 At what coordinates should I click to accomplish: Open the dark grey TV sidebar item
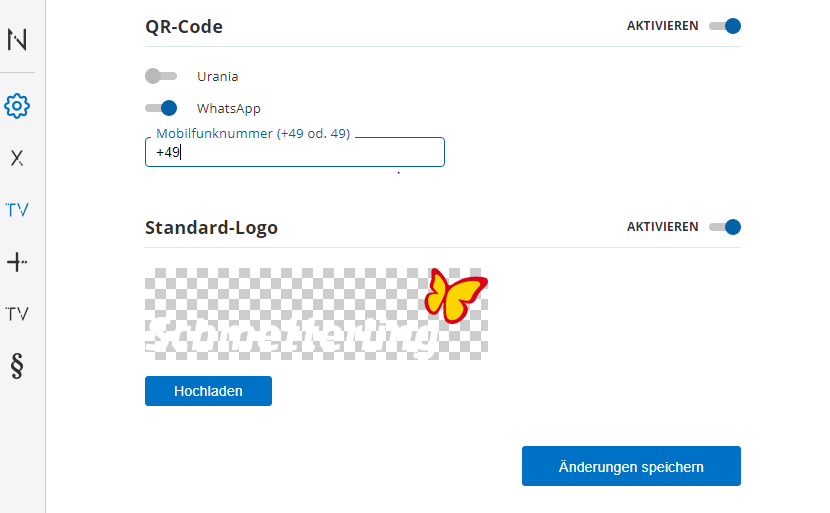(17, 314)
